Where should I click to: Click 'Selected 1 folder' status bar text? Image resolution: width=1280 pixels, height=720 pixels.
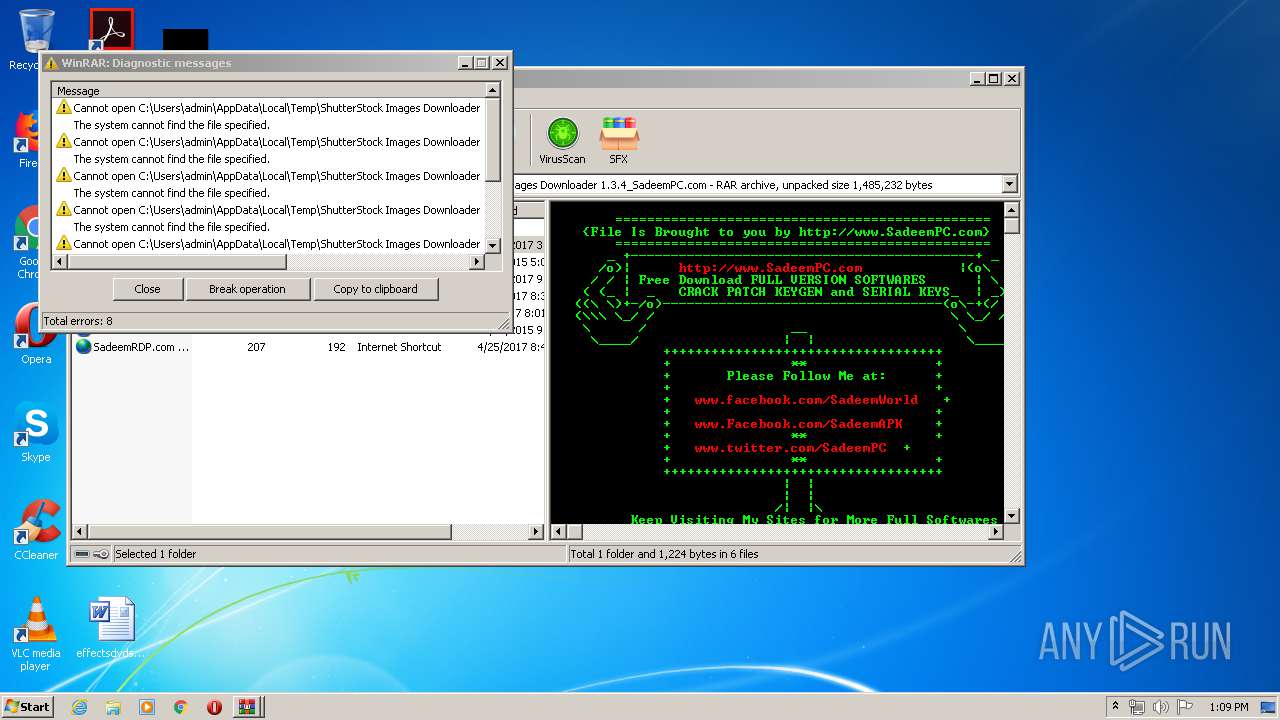point(155,554)
